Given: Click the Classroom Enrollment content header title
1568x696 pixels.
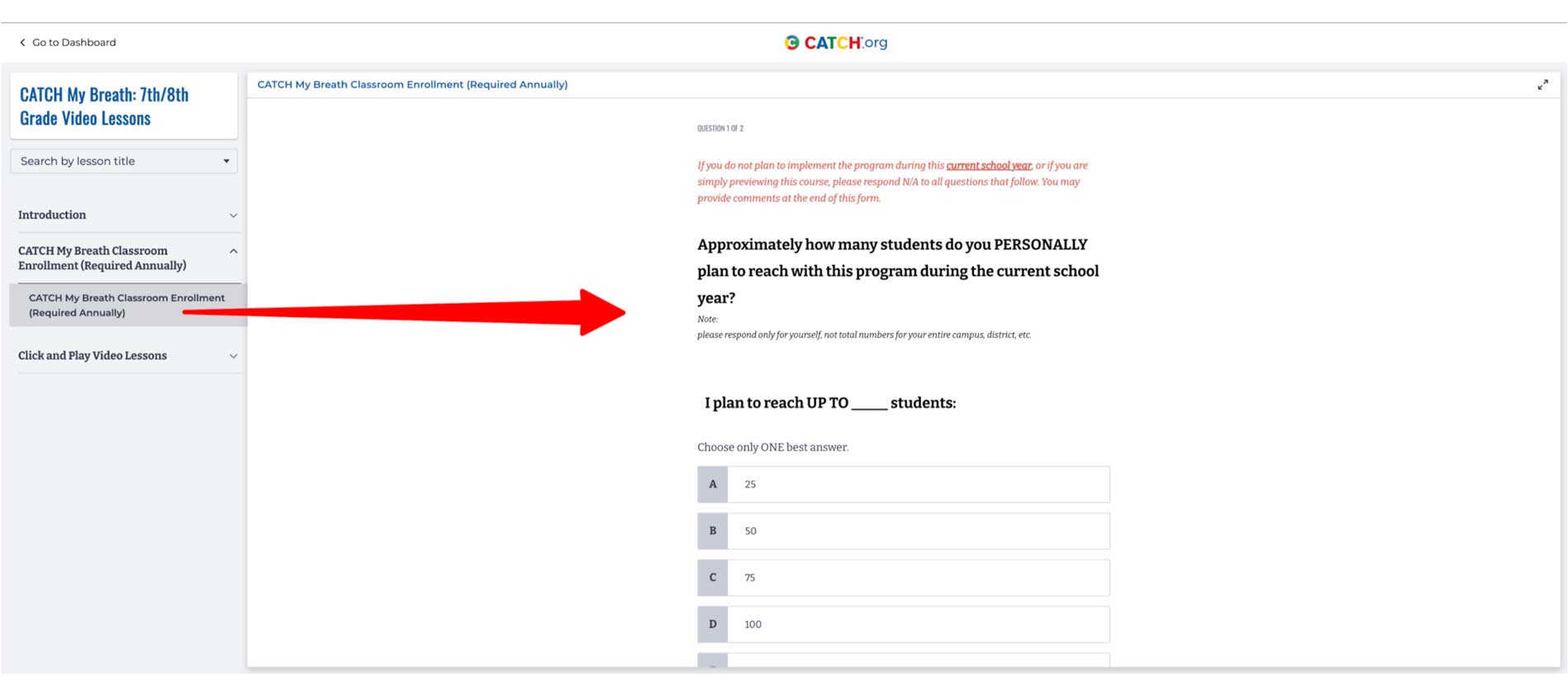Looking at the screenshot, I should point(412,84).
